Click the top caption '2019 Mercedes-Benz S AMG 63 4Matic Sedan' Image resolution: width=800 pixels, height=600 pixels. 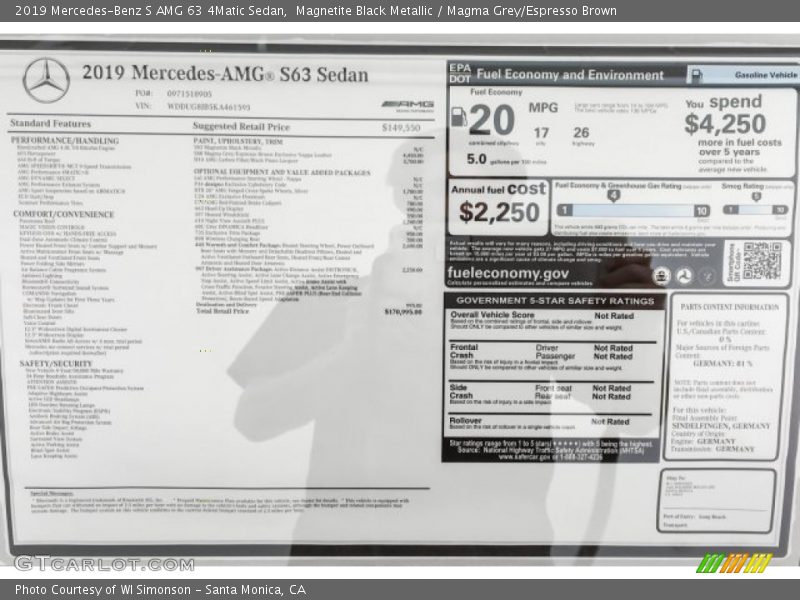click(x=151, y=11)
